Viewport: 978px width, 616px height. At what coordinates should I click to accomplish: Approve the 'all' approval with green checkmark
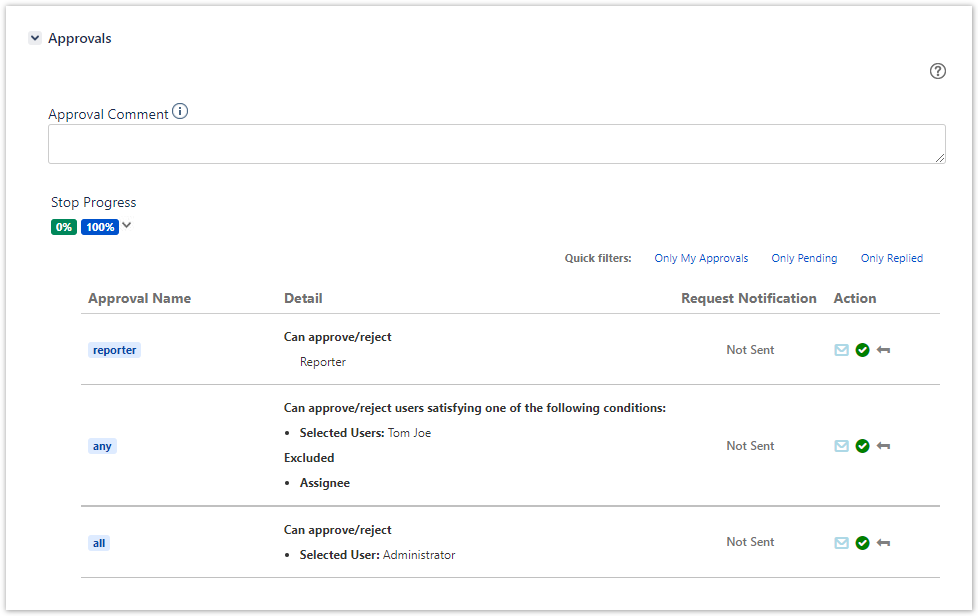click(x=863, y=542)
